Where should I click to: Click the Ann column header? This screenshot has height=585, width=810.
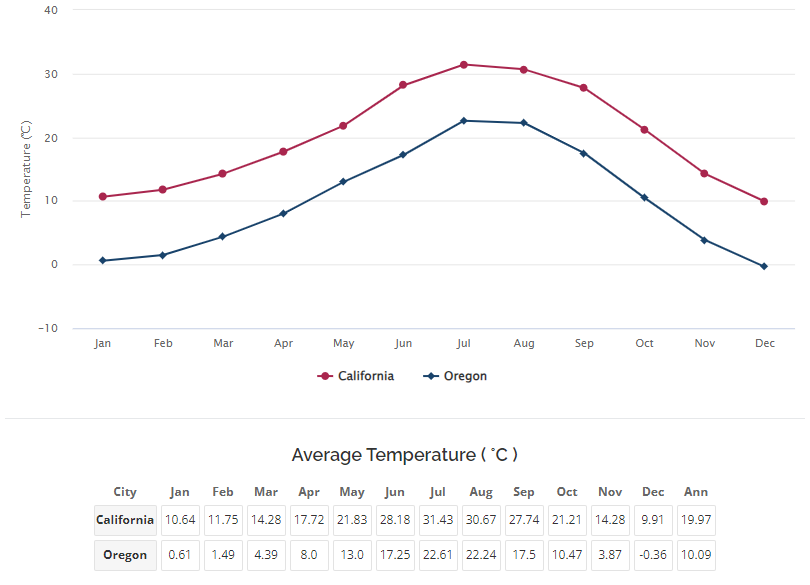(x=695, y=492)
